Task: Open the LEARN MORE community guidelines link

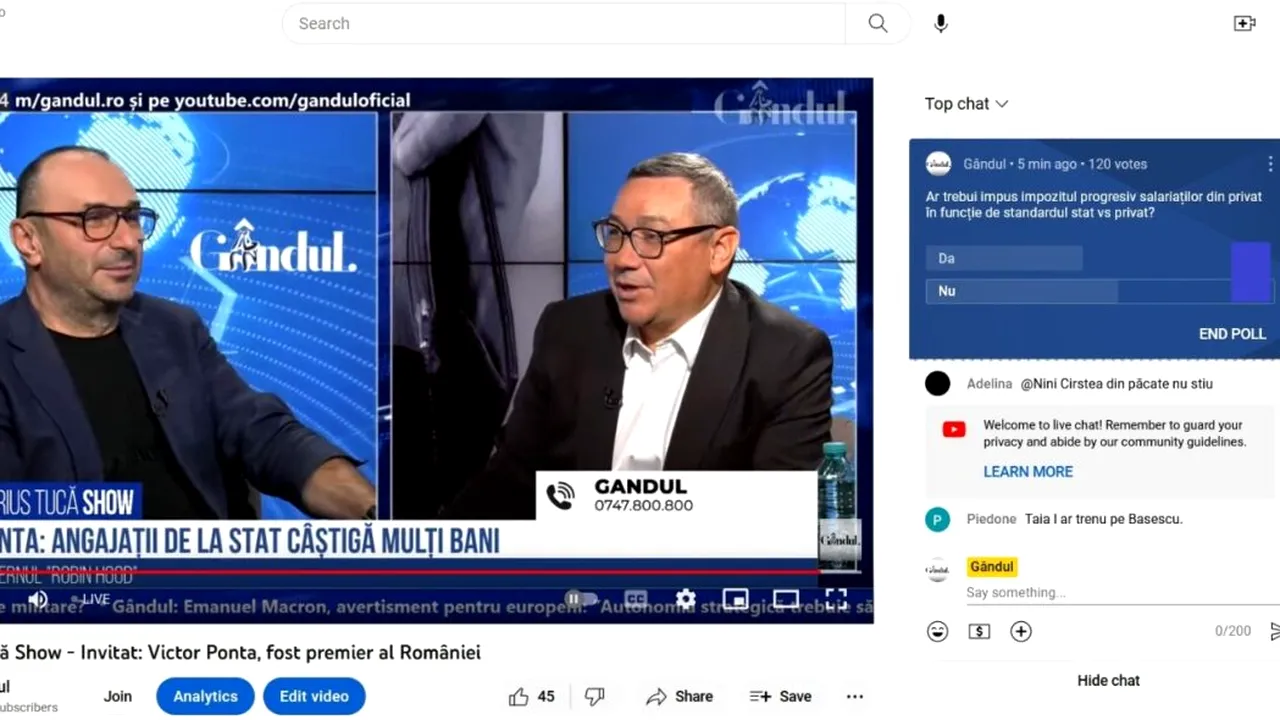Action: click(x=1028, y=471)
